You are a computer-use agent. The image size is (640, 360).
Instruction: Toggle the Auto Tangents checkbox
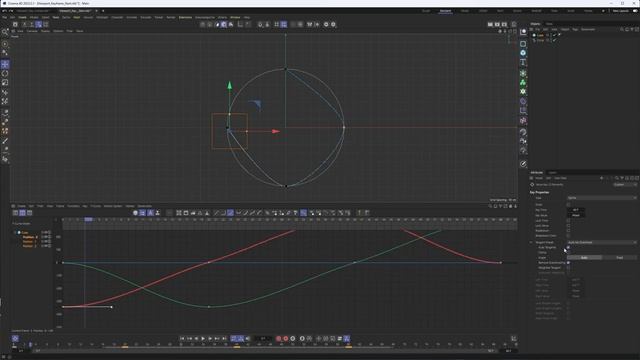point(568,247)
